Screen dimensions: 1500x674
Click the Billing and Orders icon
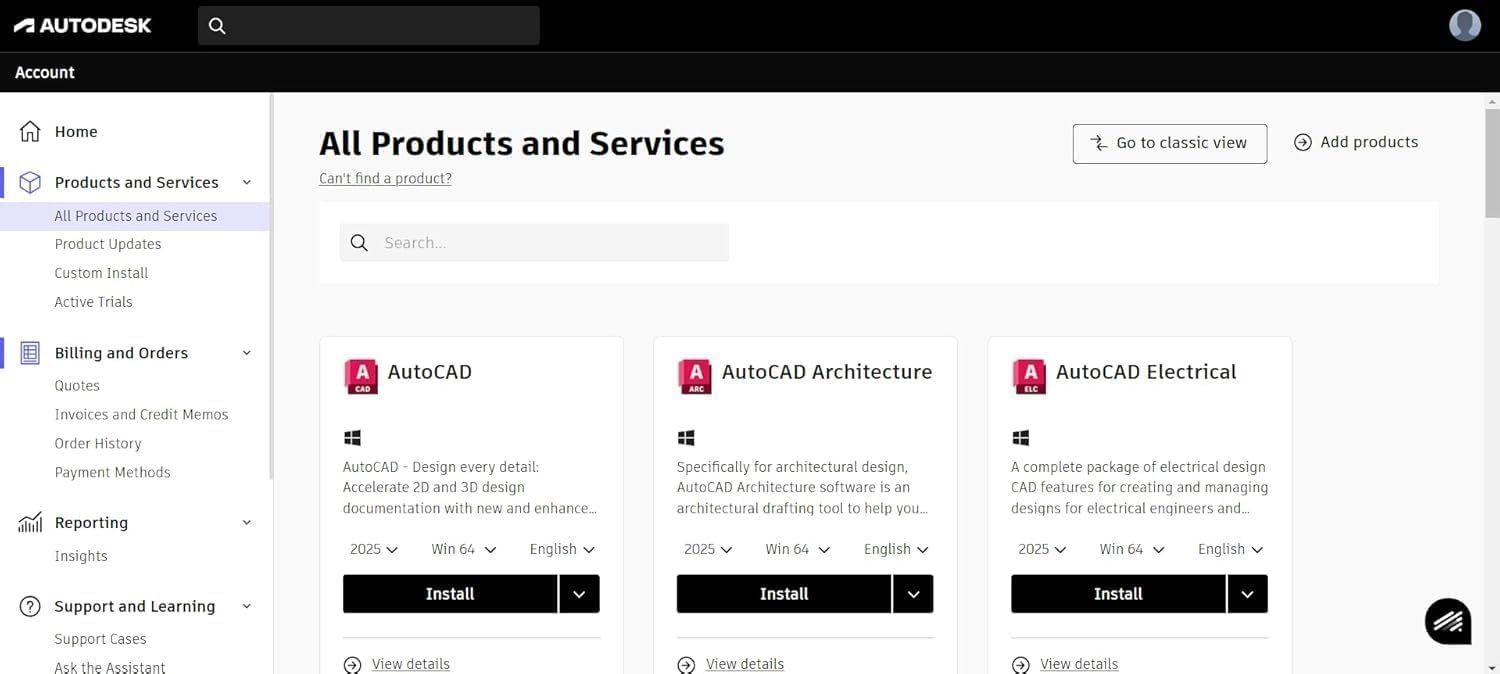click(31, 353)
